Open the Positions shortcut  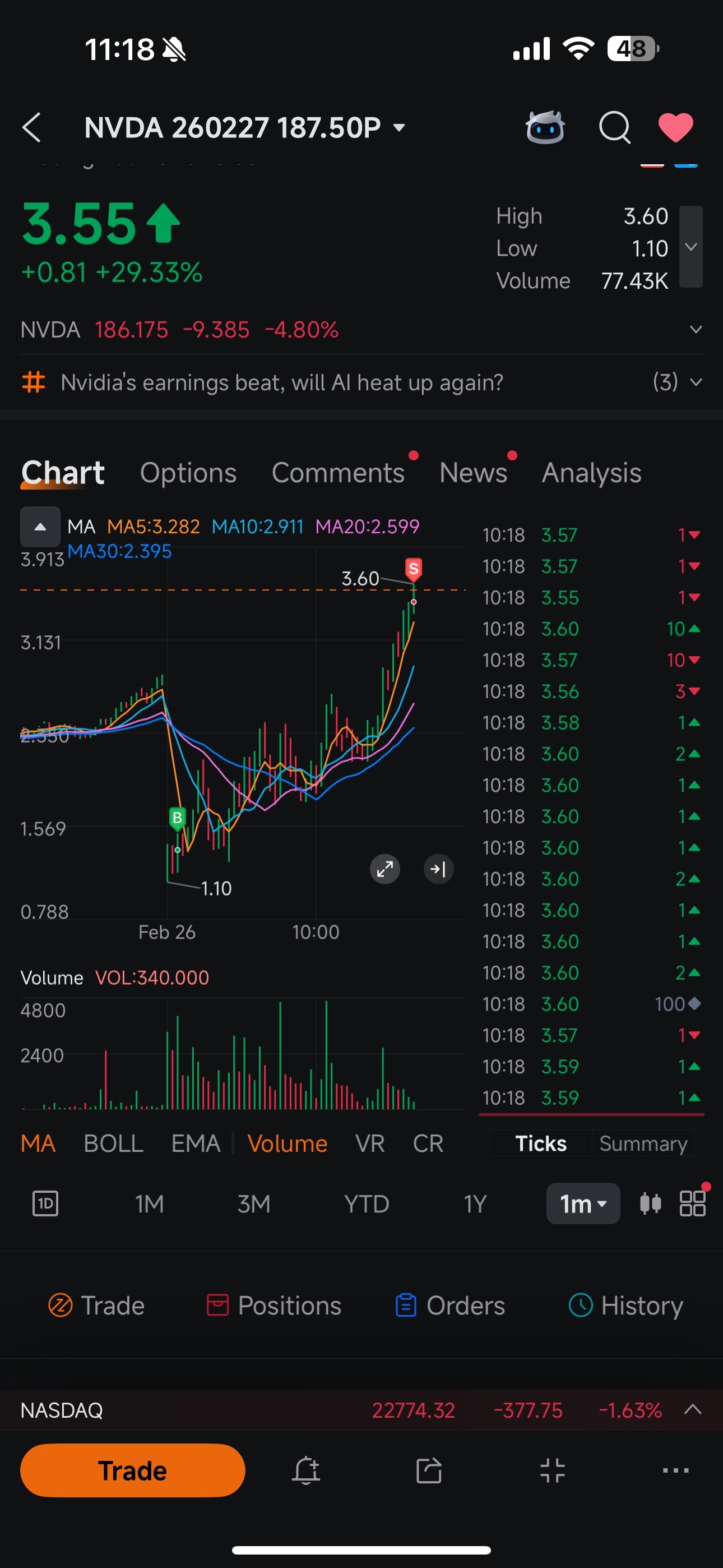[274, 1305]
